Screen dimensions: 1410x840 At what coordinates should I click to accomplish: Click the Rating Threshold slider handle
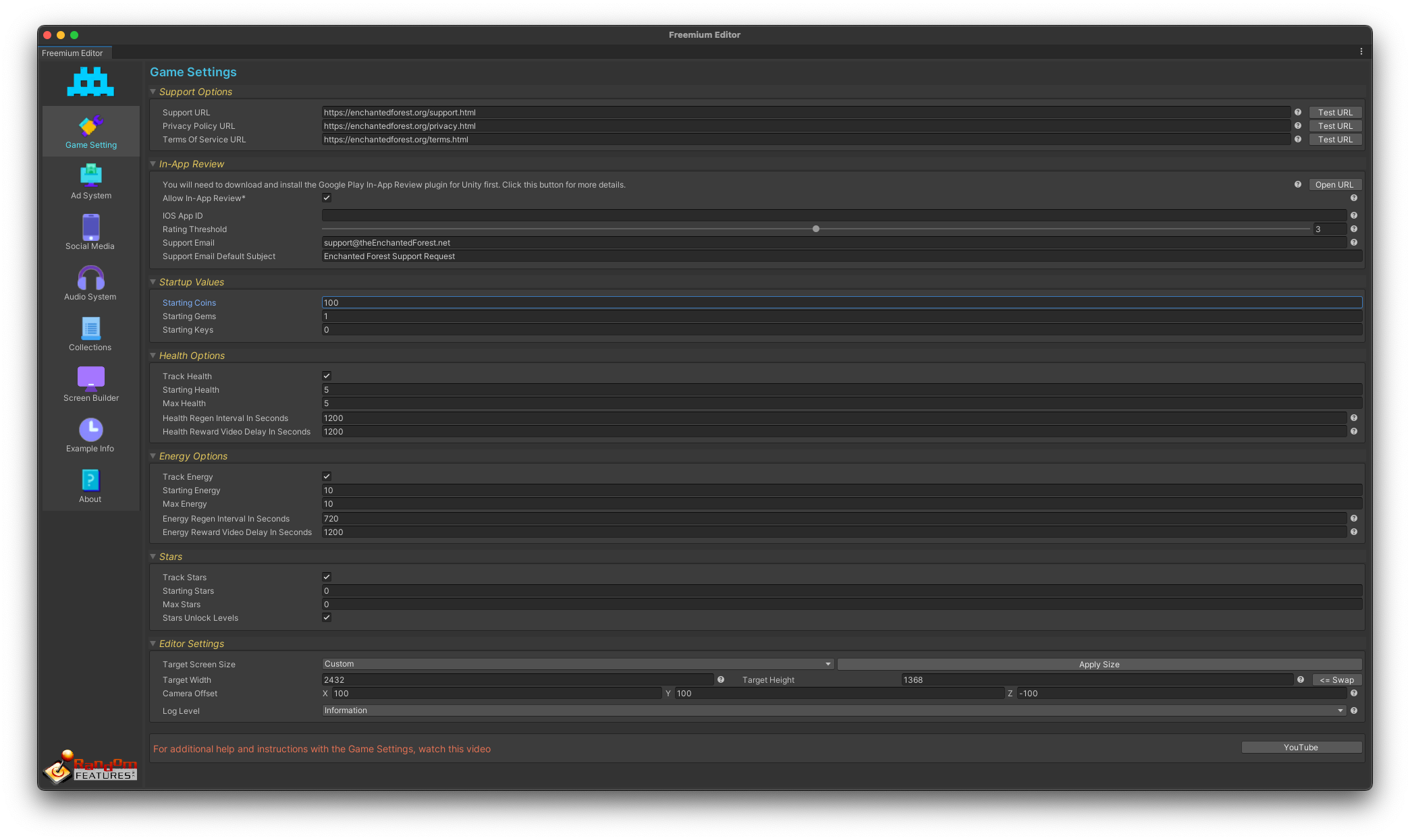816,229
